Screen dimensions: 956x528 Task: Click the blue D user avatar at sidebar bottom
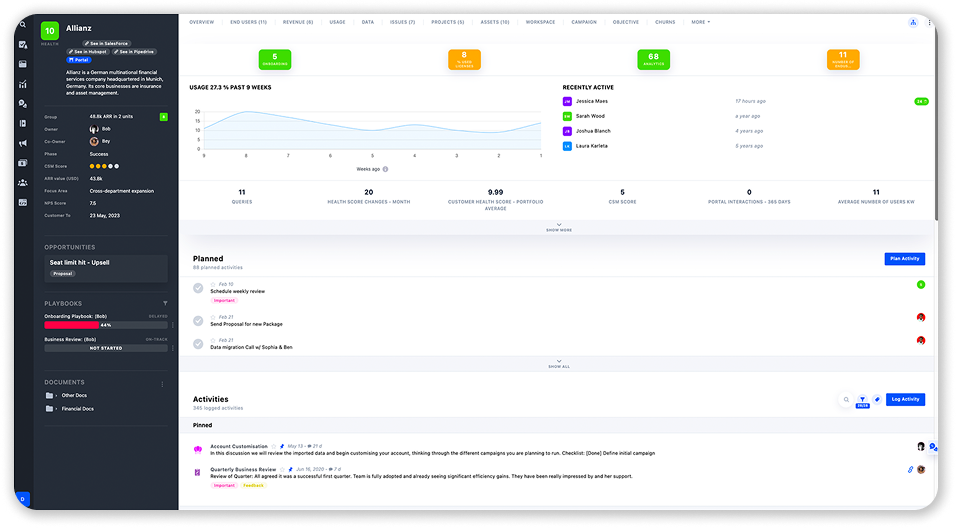pos(23,499)
